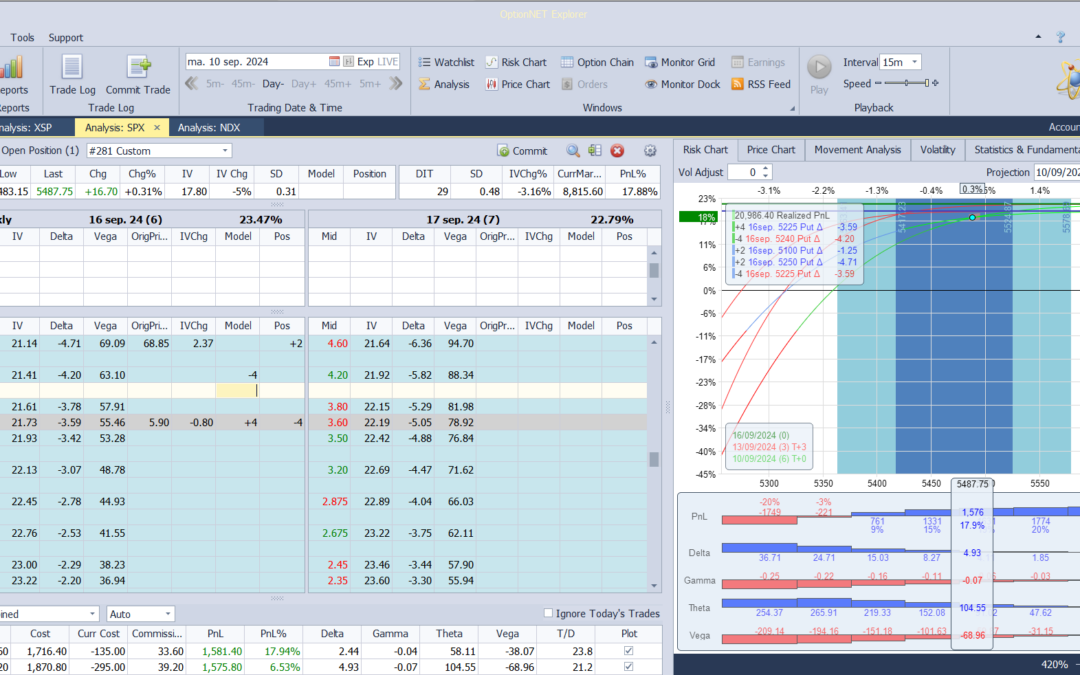Jump forward with the double right arrow

coord(395,83)
